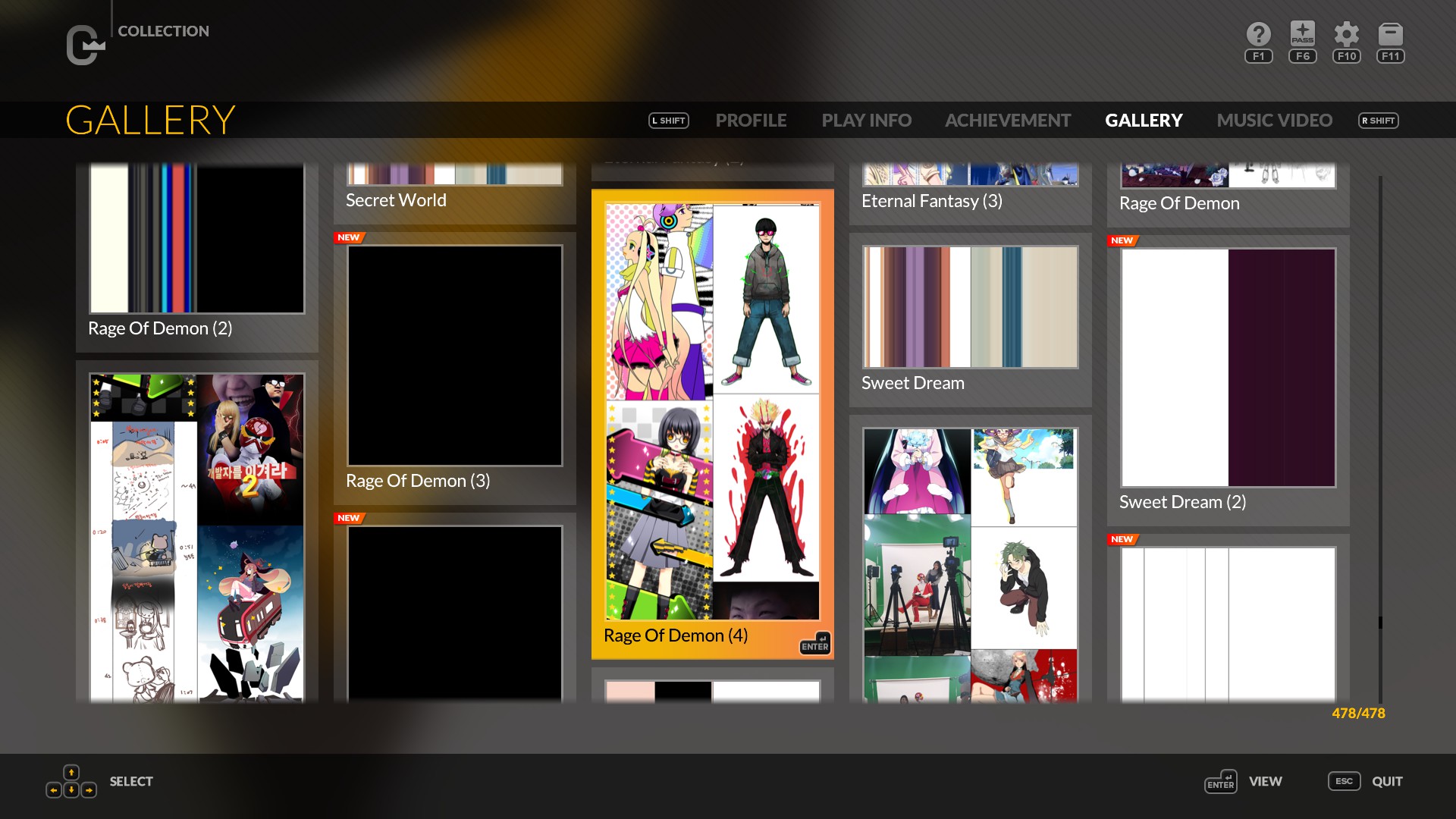
Task: Open the Sweet Dream (2) thumbnail
Action: click(1228, 368)
